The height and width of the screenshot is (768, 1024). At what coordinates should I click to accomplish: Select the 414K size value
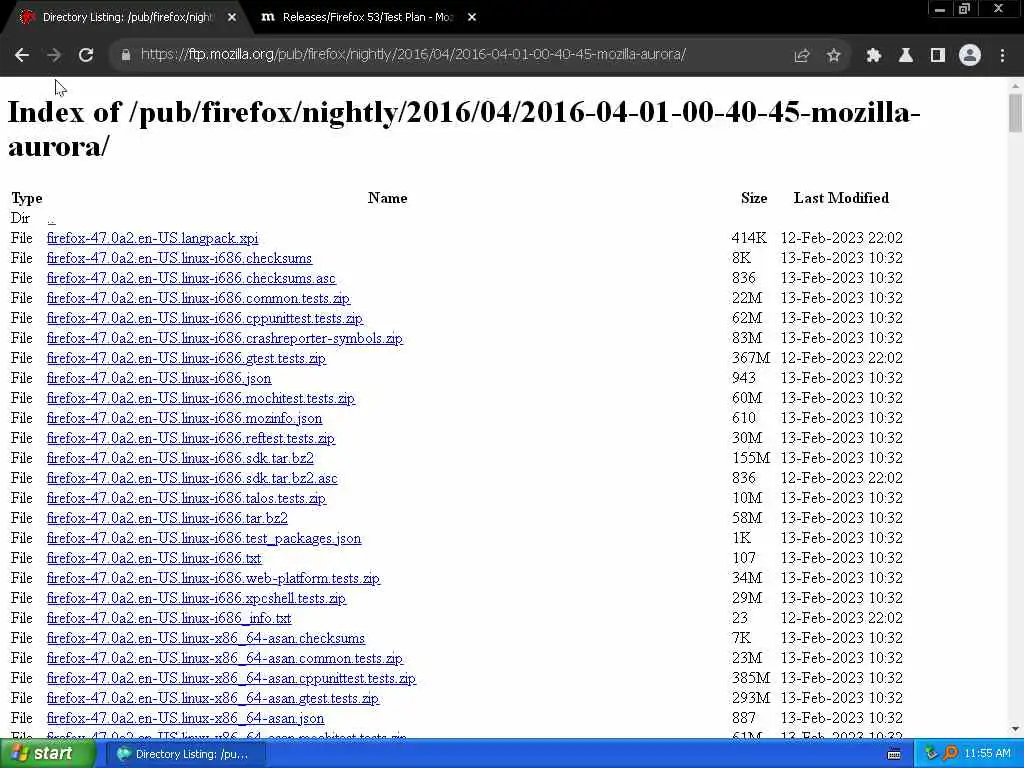[749, 238]
